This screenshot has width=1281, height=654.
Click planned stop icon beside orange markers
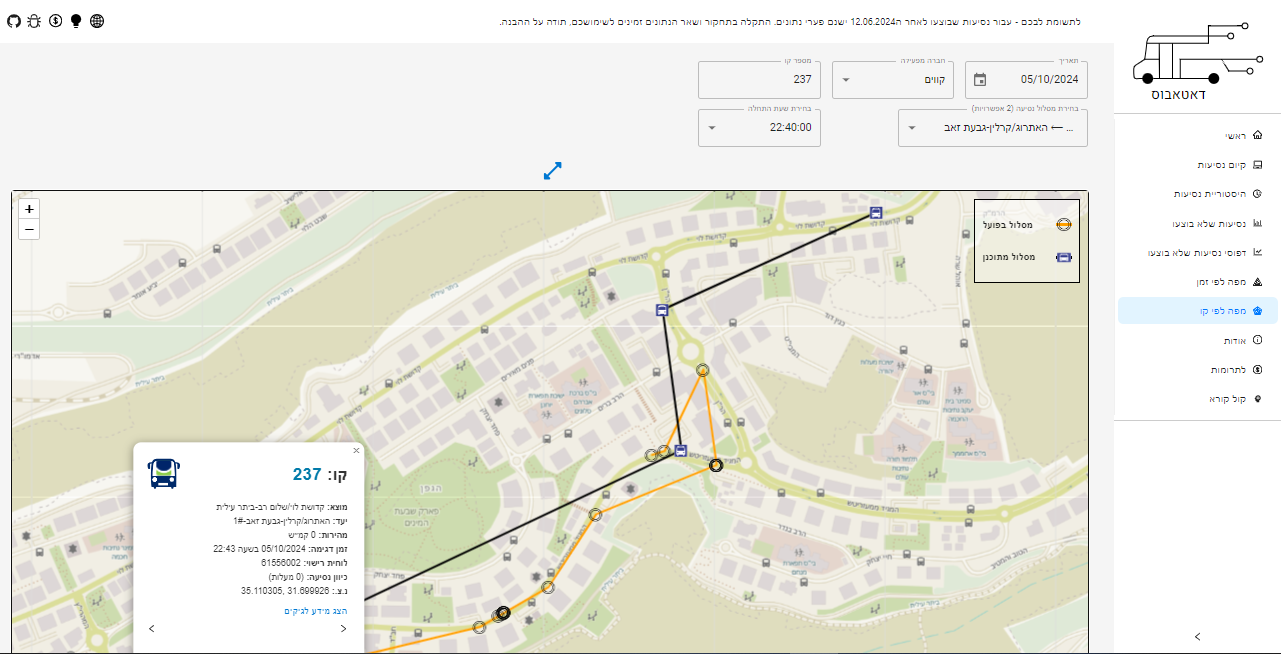click(681, 451)
